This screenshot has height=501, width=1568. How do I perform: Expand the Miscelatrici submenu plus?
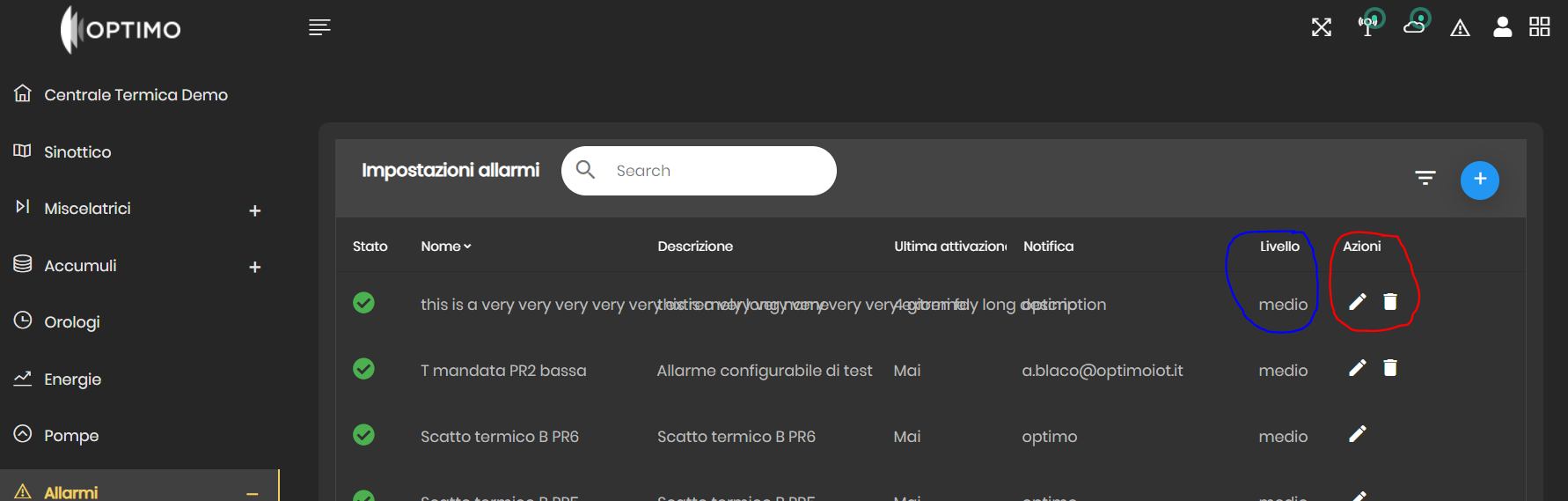[x=255, y=210]
